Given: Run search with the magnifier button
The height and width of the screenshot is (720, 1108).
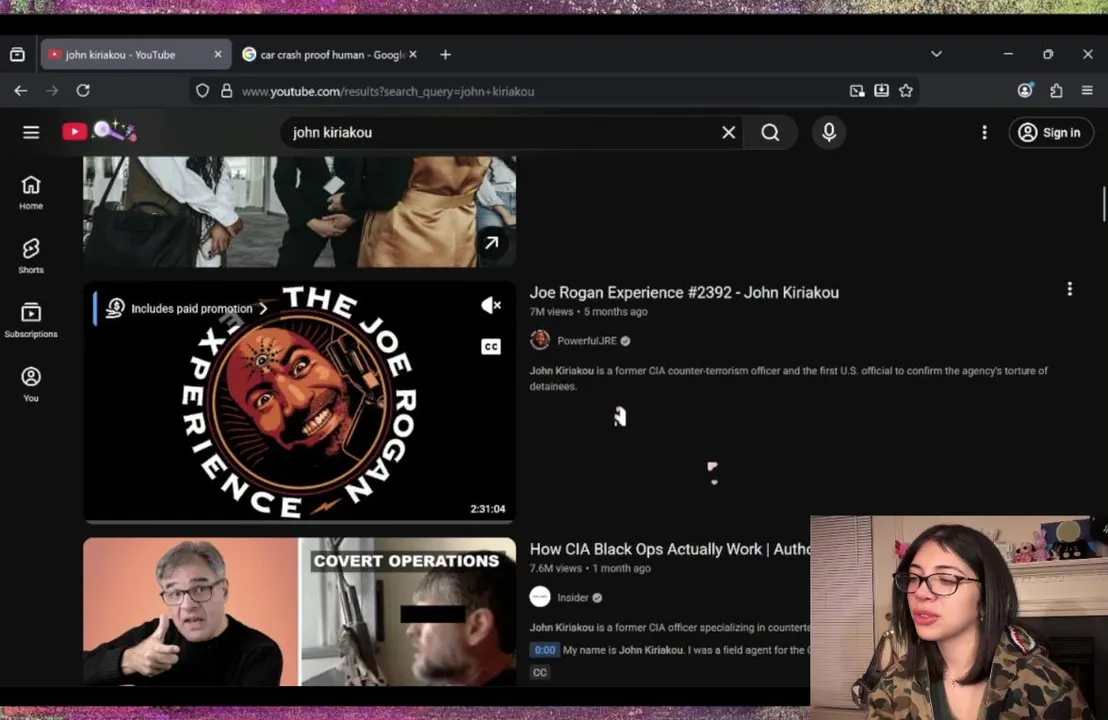Looking at the screenshot, I should (770, 132).
